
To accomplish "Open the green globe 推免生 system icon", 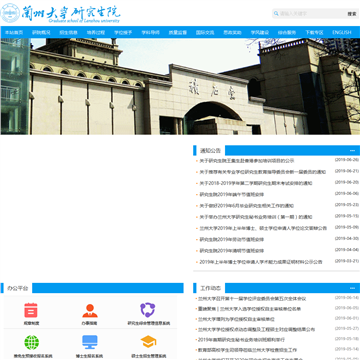I will click(31, 342).
